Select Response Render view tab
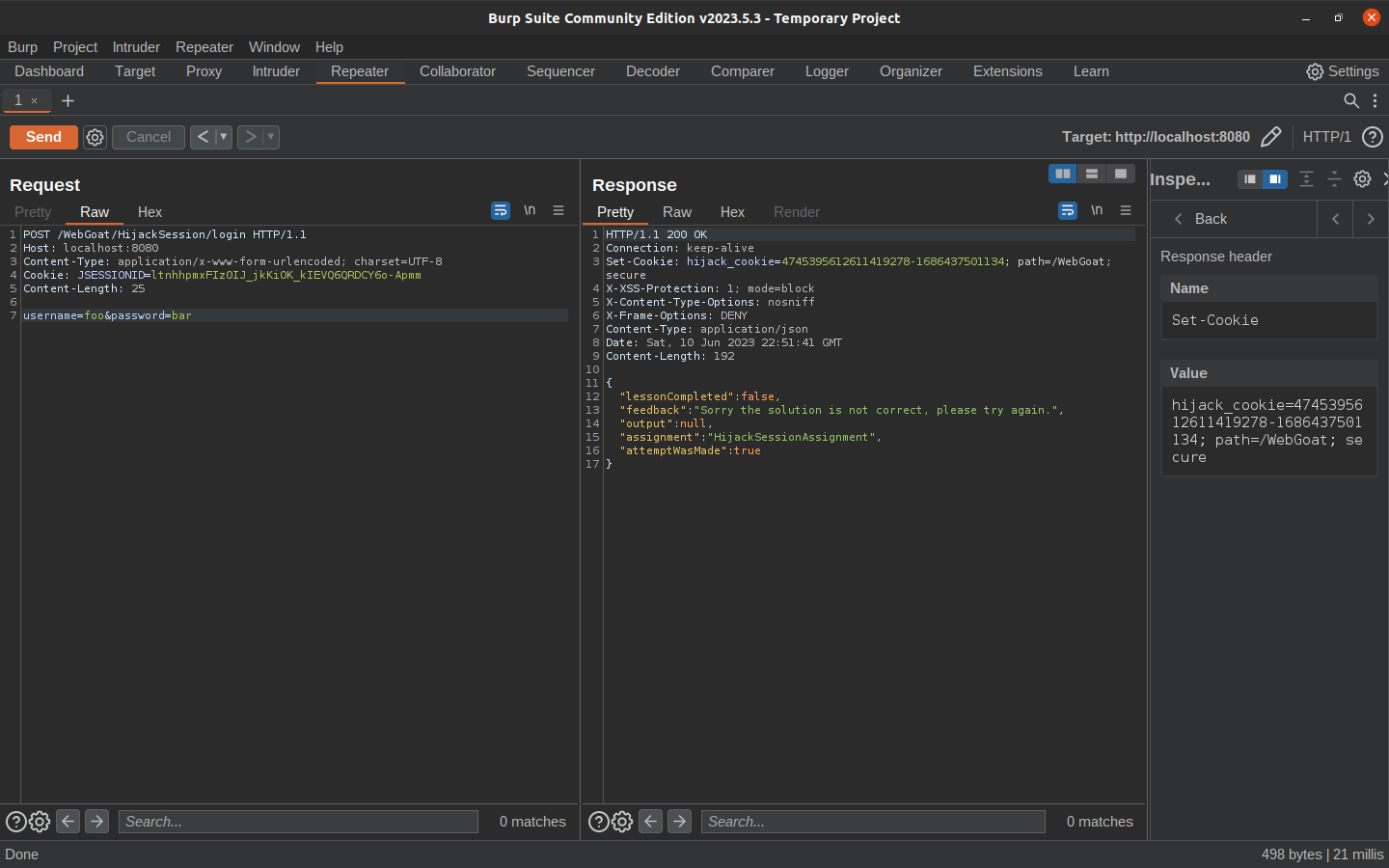This screenshot has height=868, width=1389. 797,212
